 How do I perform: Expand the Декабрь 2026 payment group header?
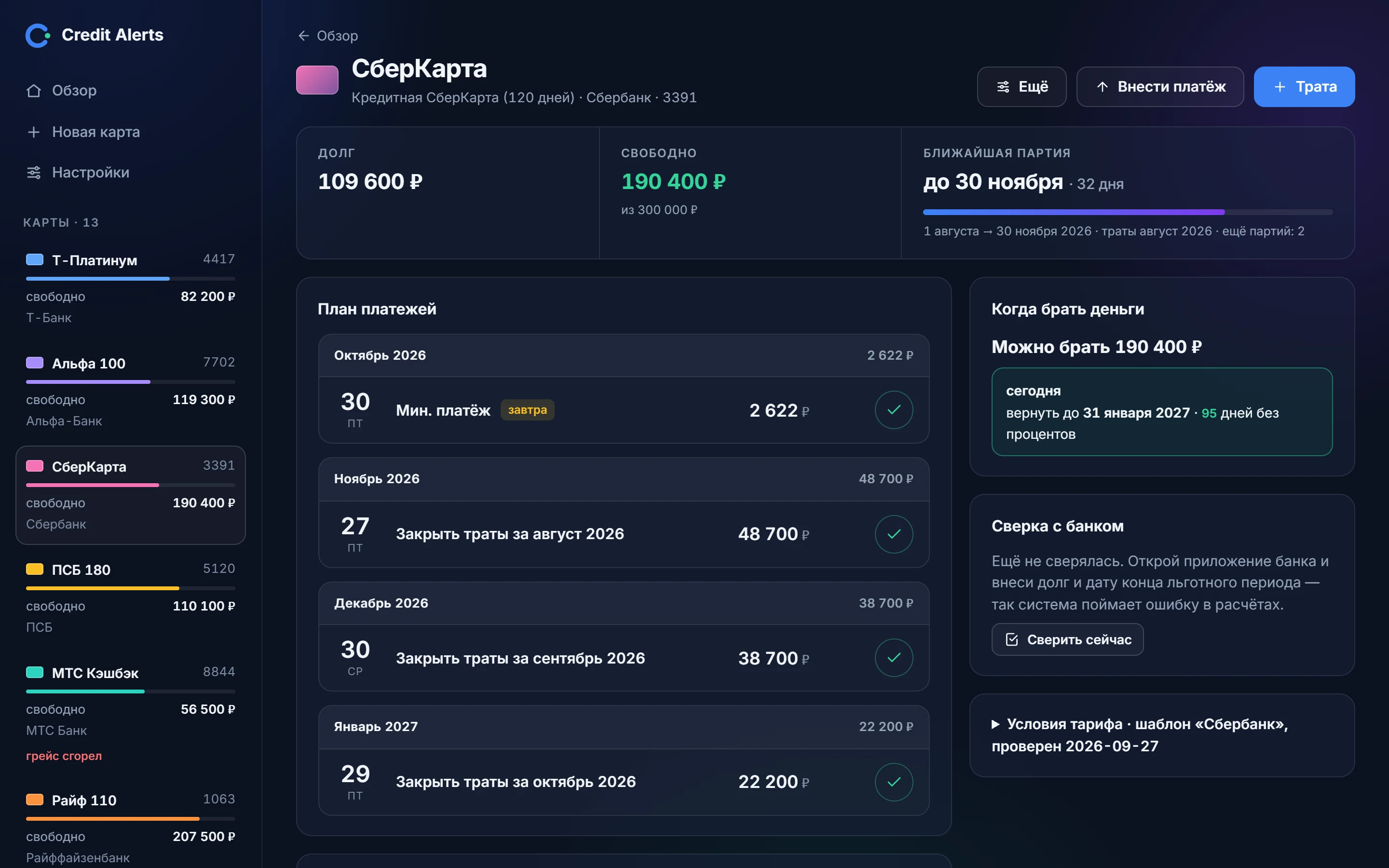[x=623, y=603]
